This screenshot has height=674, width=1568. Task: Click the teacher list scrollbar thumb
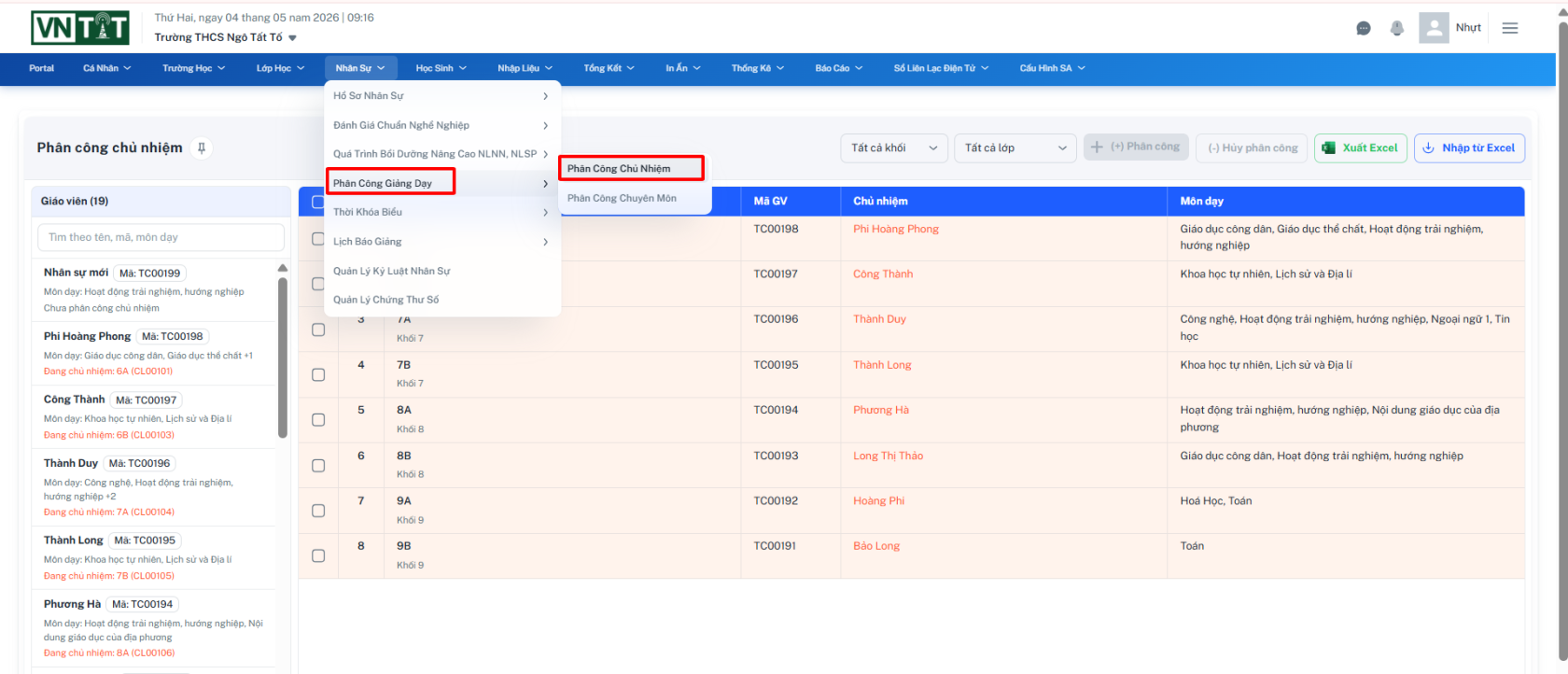click(283, 357)
